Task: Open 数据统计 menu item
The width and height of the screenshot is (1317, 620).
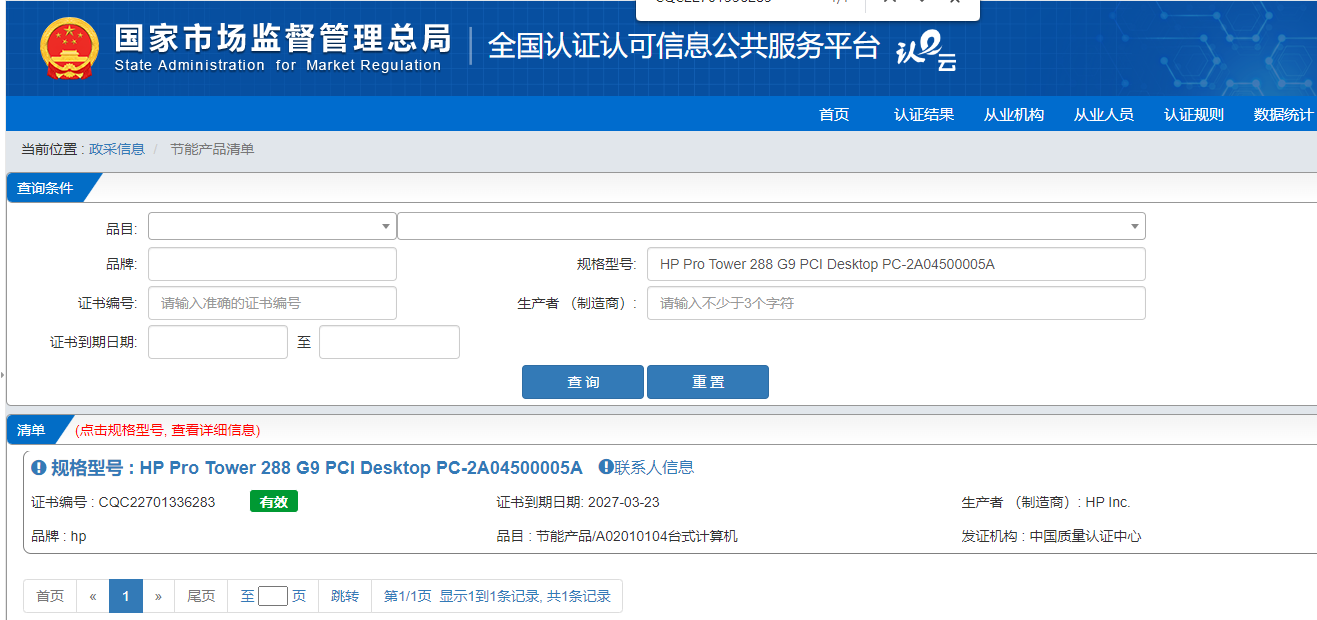Action: pos(1284,115)
